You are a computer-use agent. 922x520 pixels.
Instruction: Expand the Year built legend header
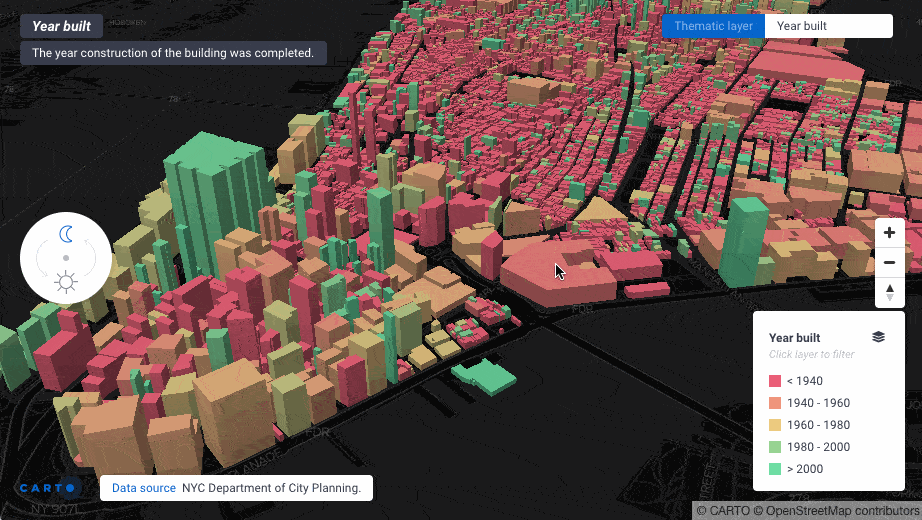click(794, 338)
